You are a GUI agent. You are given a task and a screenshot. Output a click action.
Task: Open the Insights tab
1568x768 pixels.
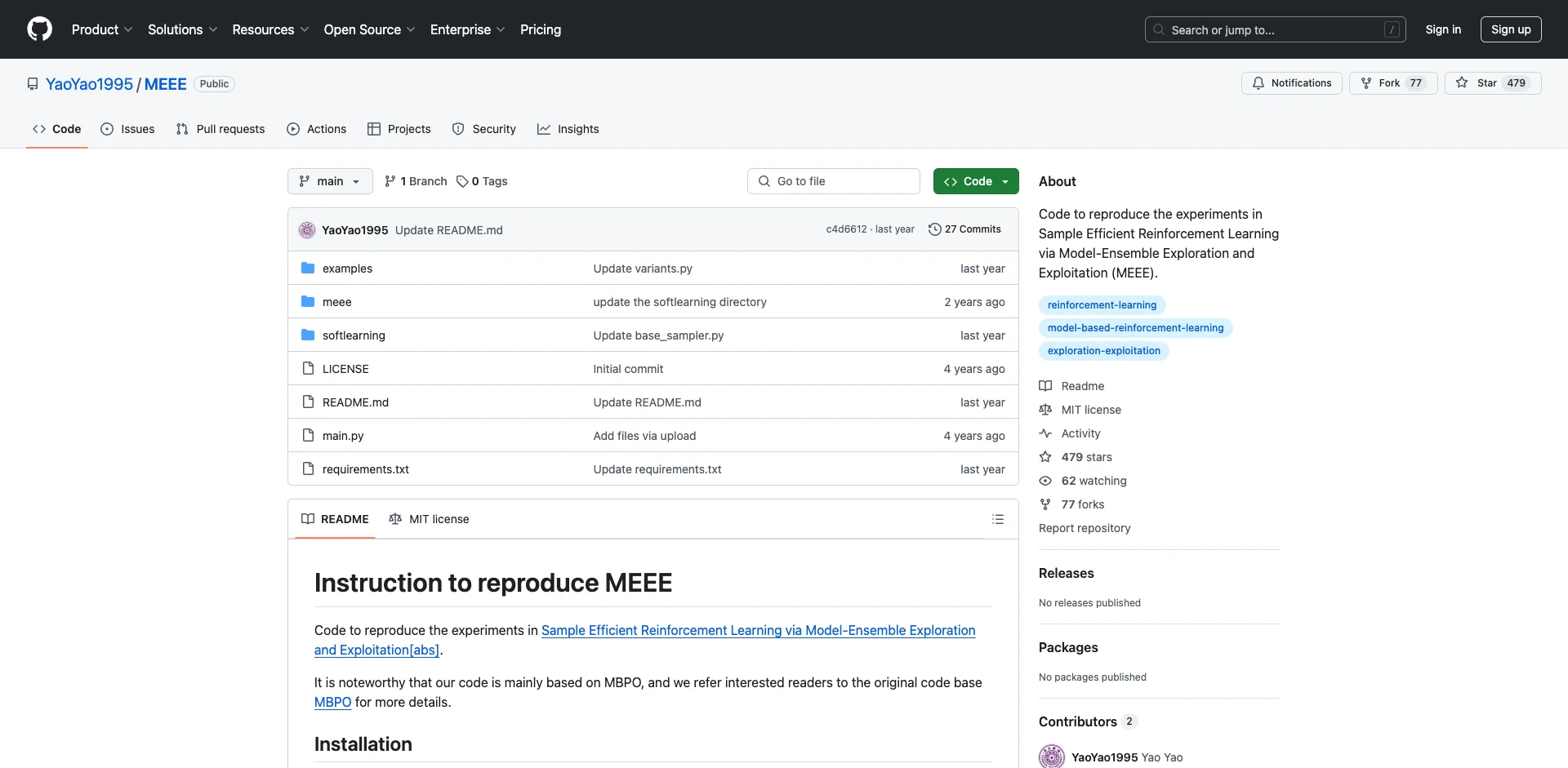[x=568, y=129]
